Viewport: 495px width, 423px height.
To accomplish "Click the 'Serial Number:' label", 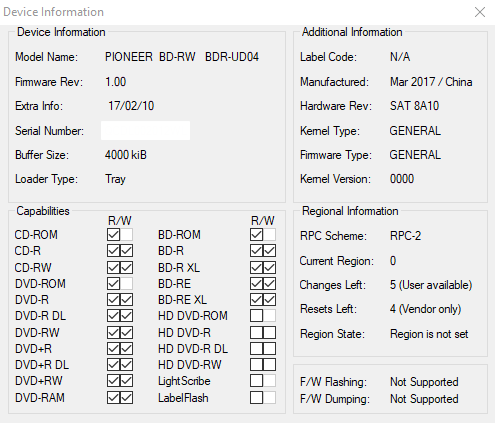I will pyautogui.click(x=49, y=131).
